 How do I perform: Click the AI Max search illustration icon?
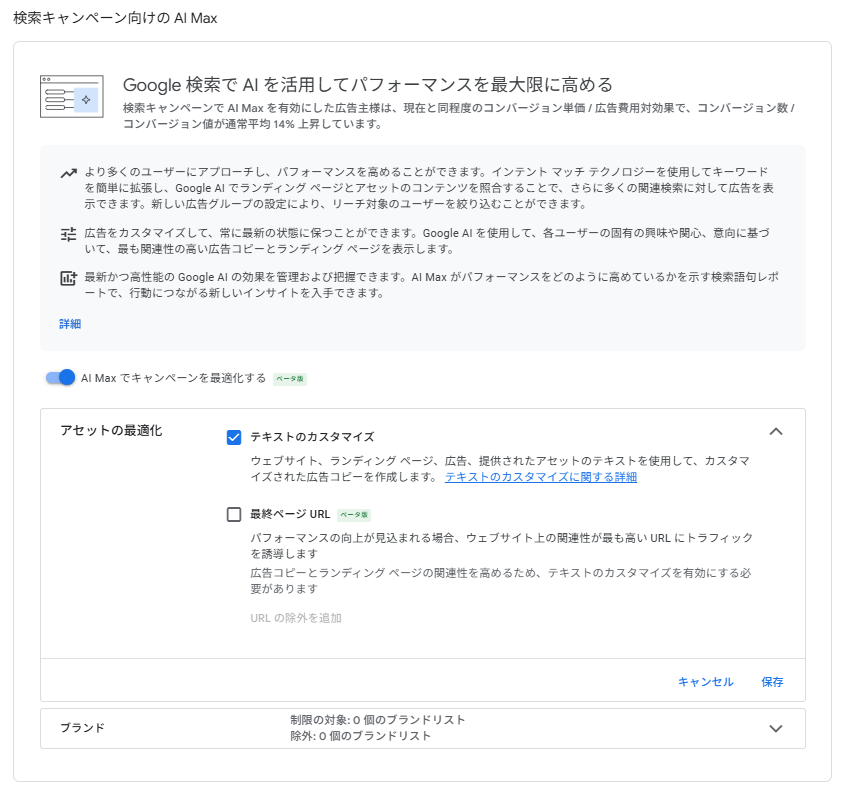(72, 96)
